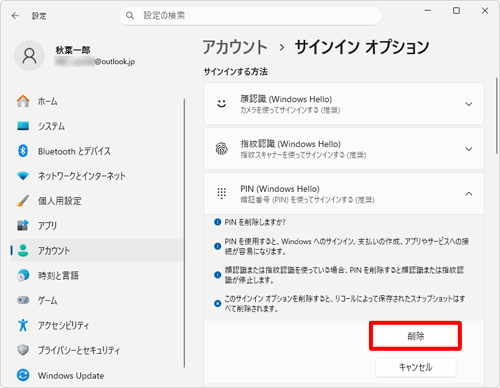Click the user avatar icon
Viewport: 500px width, 388px height.
click(x=29, y=56)
